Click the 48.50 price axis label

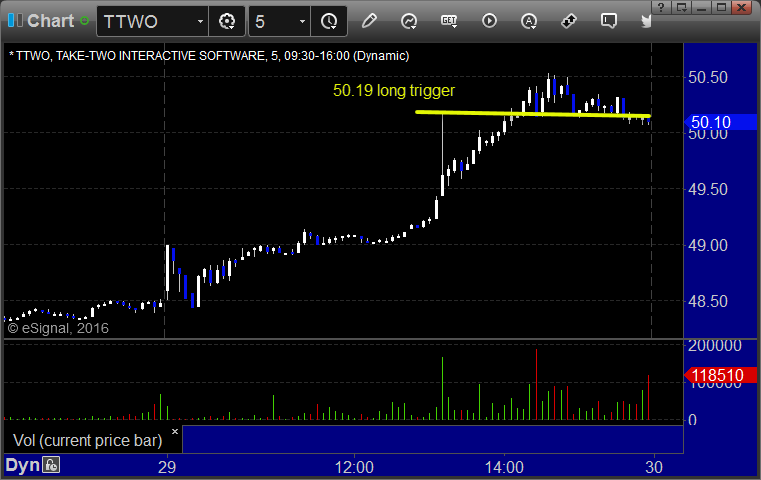pyautogui.click(x=708, y=301)
